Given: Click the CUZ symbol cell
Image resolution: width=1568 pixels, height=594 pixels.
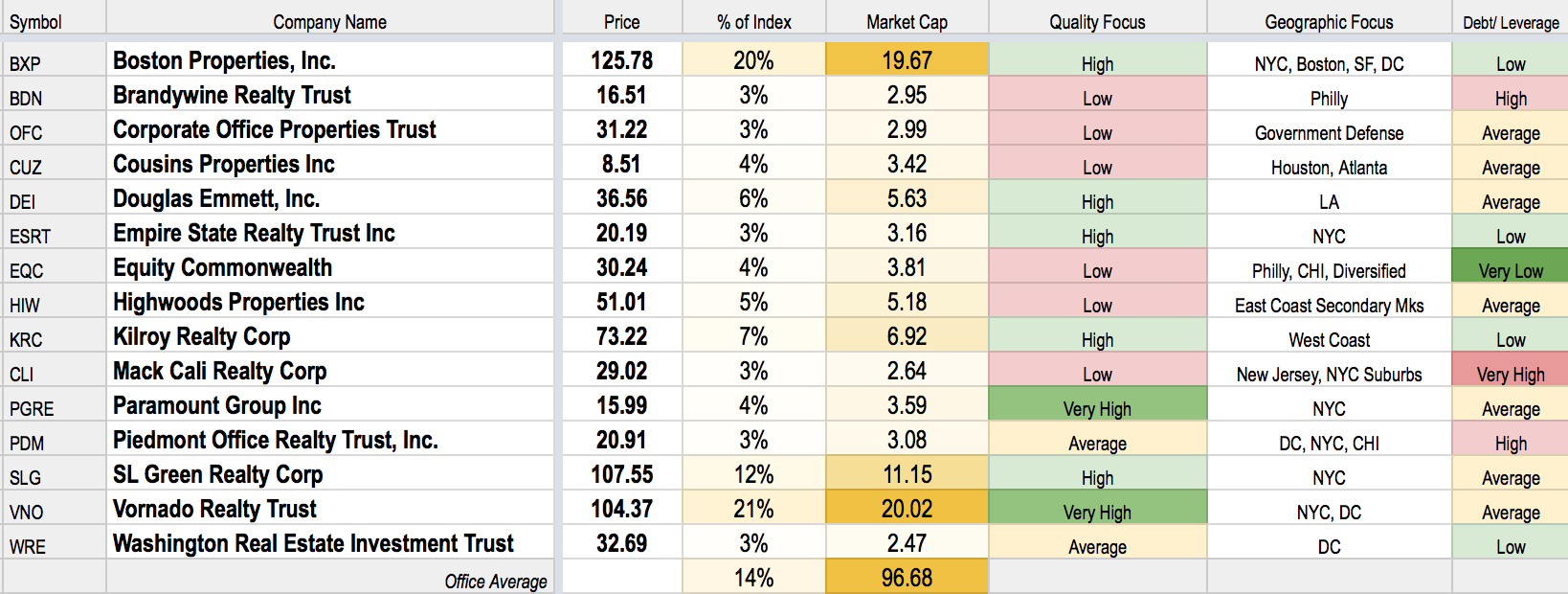Looking at the screenshot, I should (x=55, y=163).
